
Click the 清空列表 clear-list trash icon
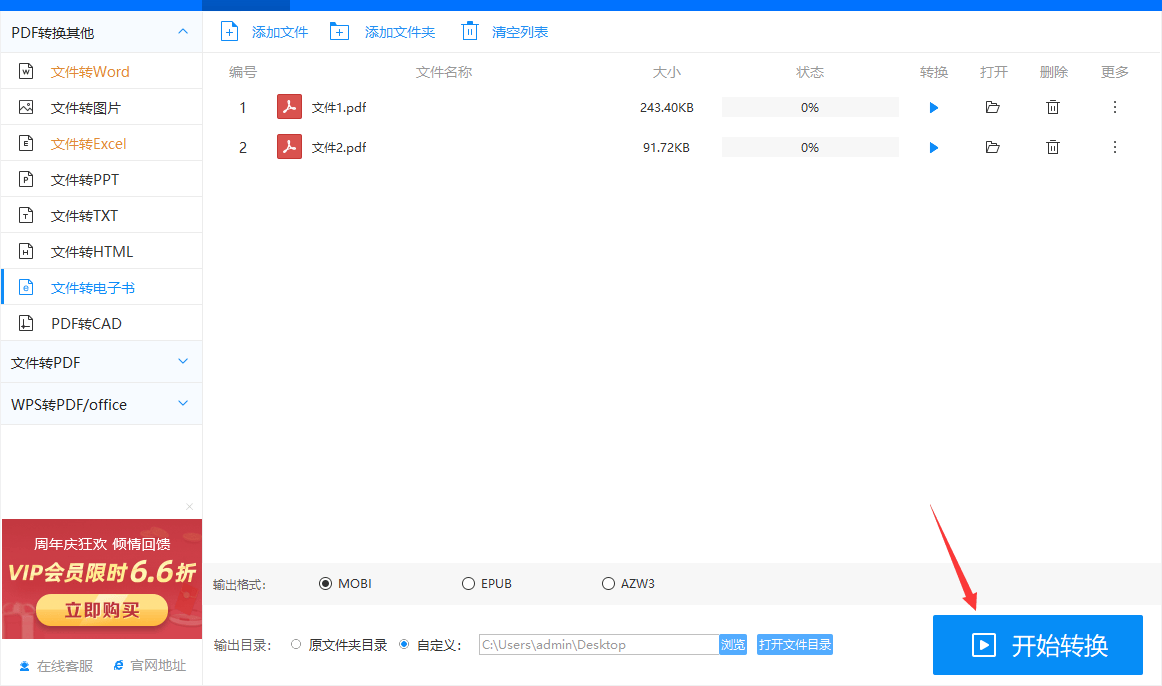(x=470, y=31)
